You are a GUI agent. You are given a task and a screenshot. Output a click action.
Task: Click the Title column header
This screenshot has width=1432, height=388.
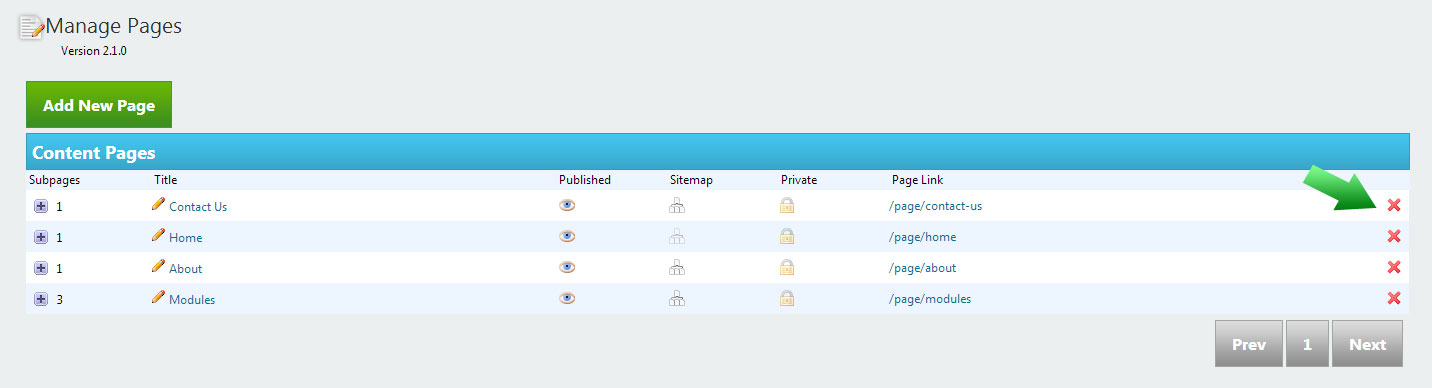tap(165, 180)
